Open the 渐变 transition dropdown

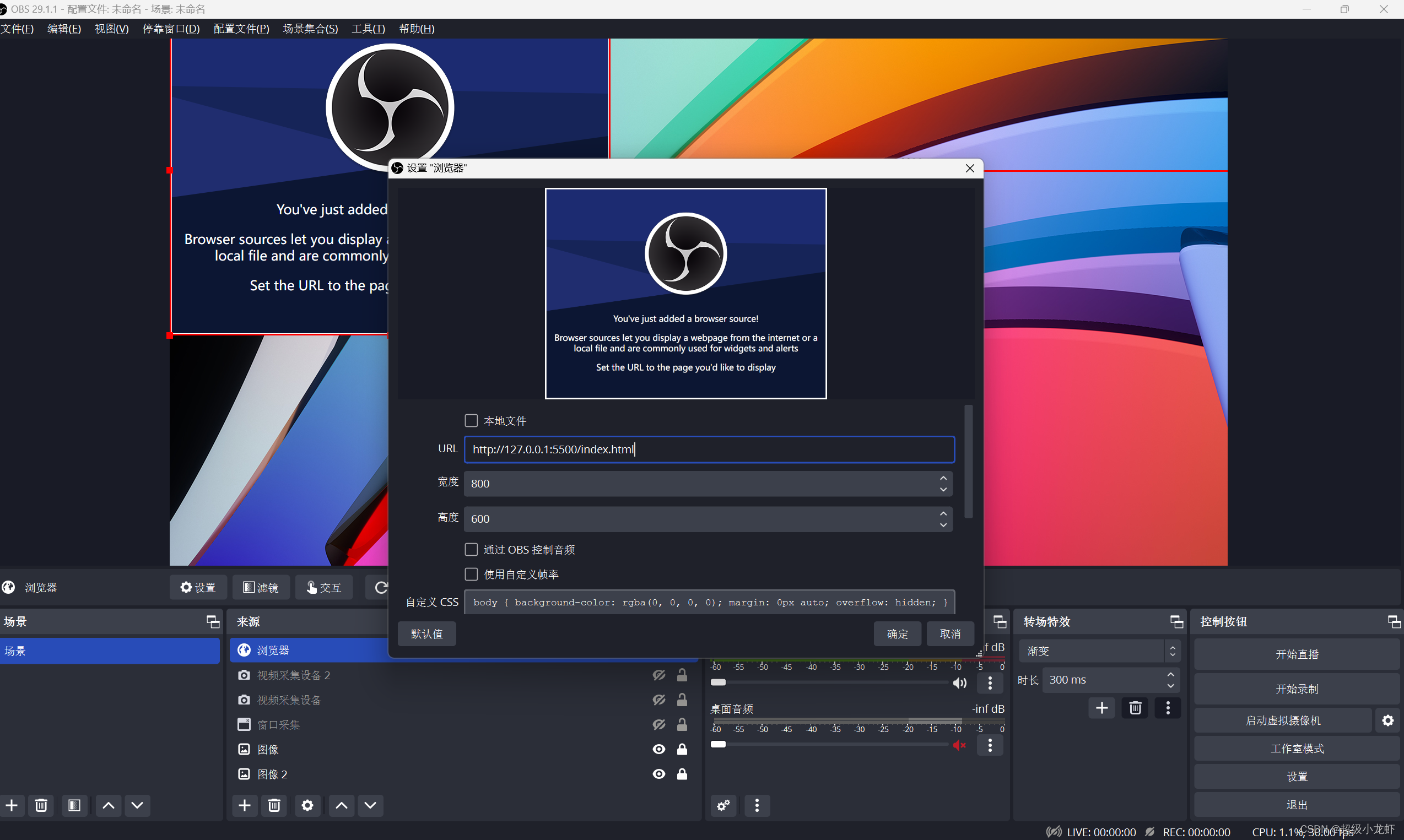[1099, 651]
